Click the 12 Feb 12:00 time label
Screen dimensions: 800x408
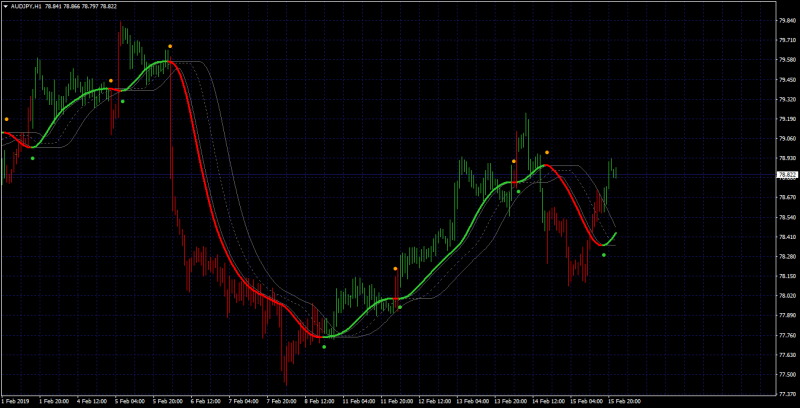coord(435,401)
